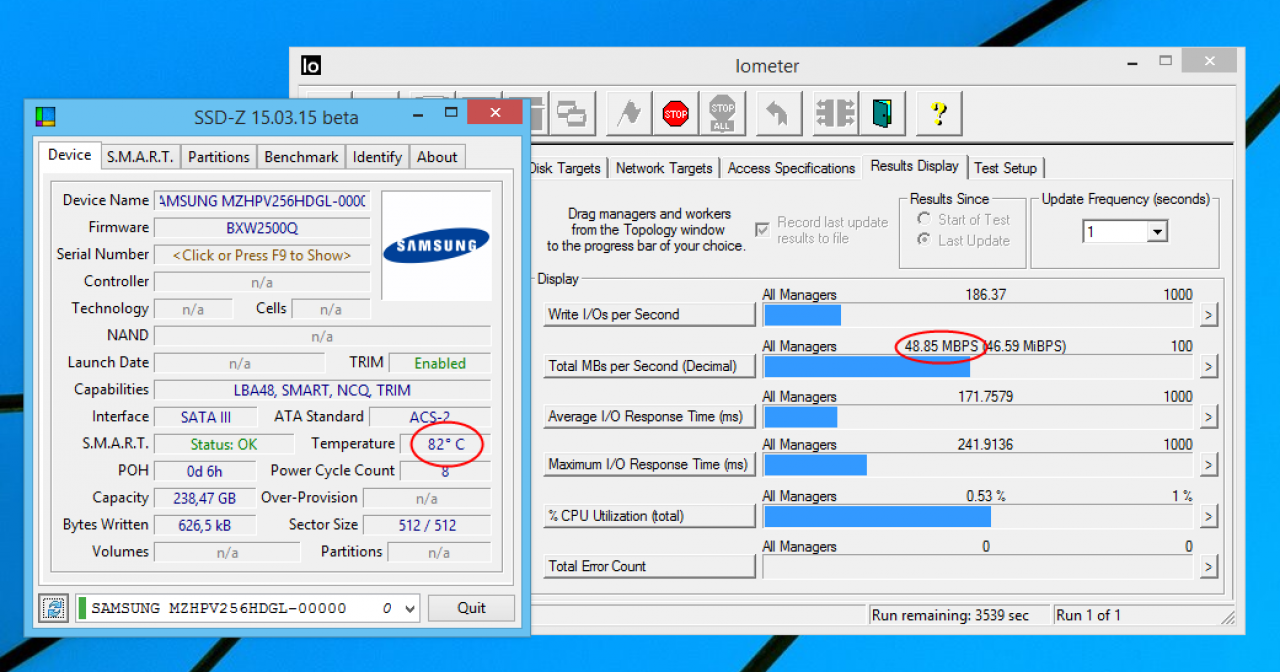Select the Device tab in SSD-Z
The height and width of the screenshot is (672, 1280).
point(70,155)
